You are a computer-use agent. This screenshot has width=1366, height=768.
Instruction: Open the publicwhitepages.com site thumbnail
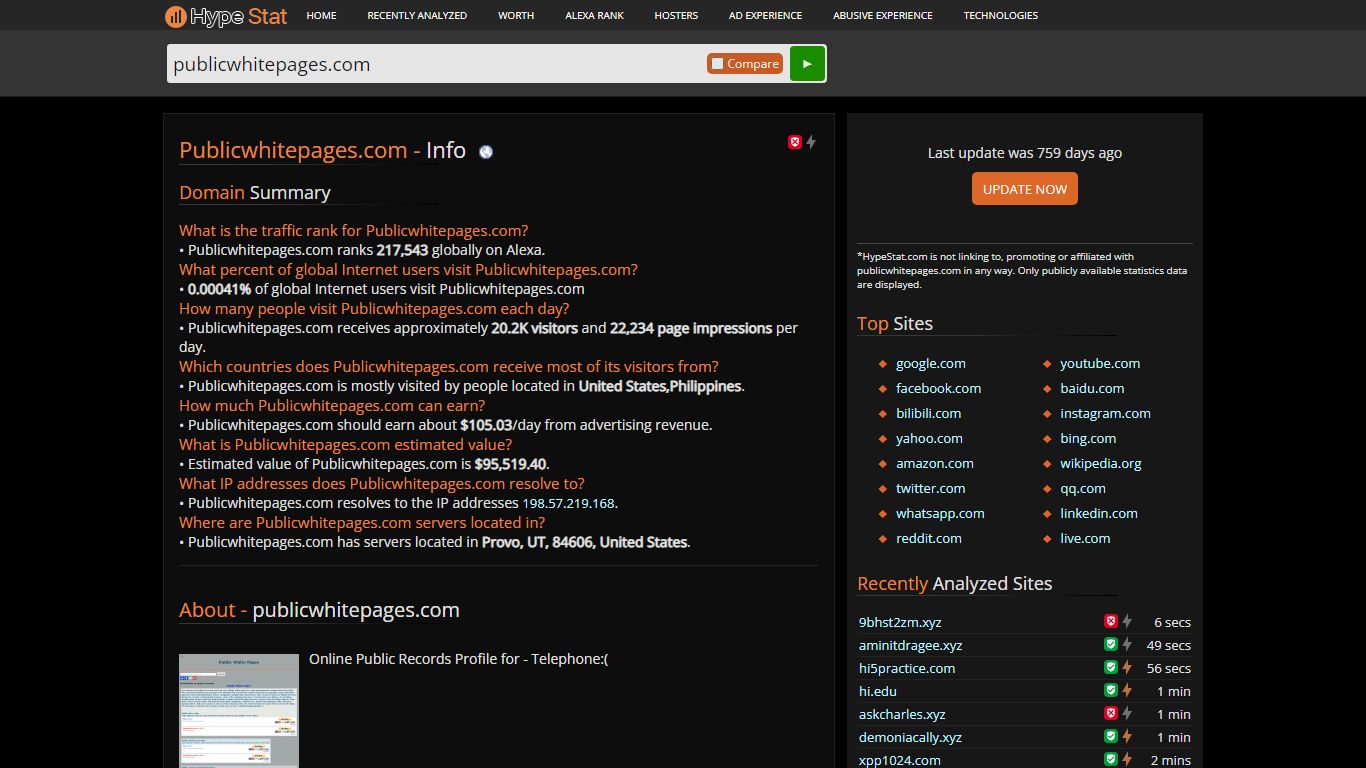point(239,711)
